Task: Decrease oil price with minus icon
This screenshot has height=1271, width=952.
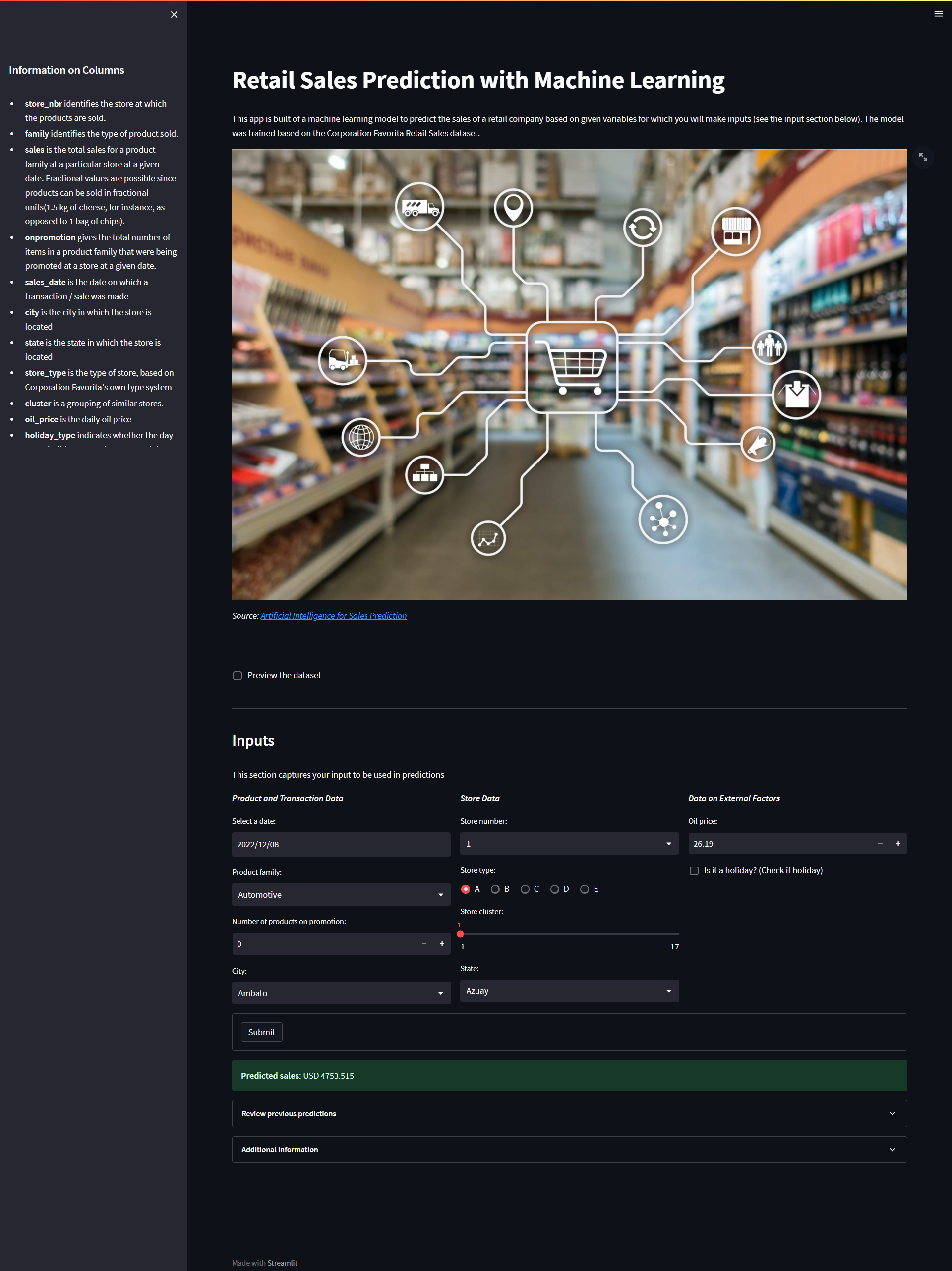Action: point(880,844)
